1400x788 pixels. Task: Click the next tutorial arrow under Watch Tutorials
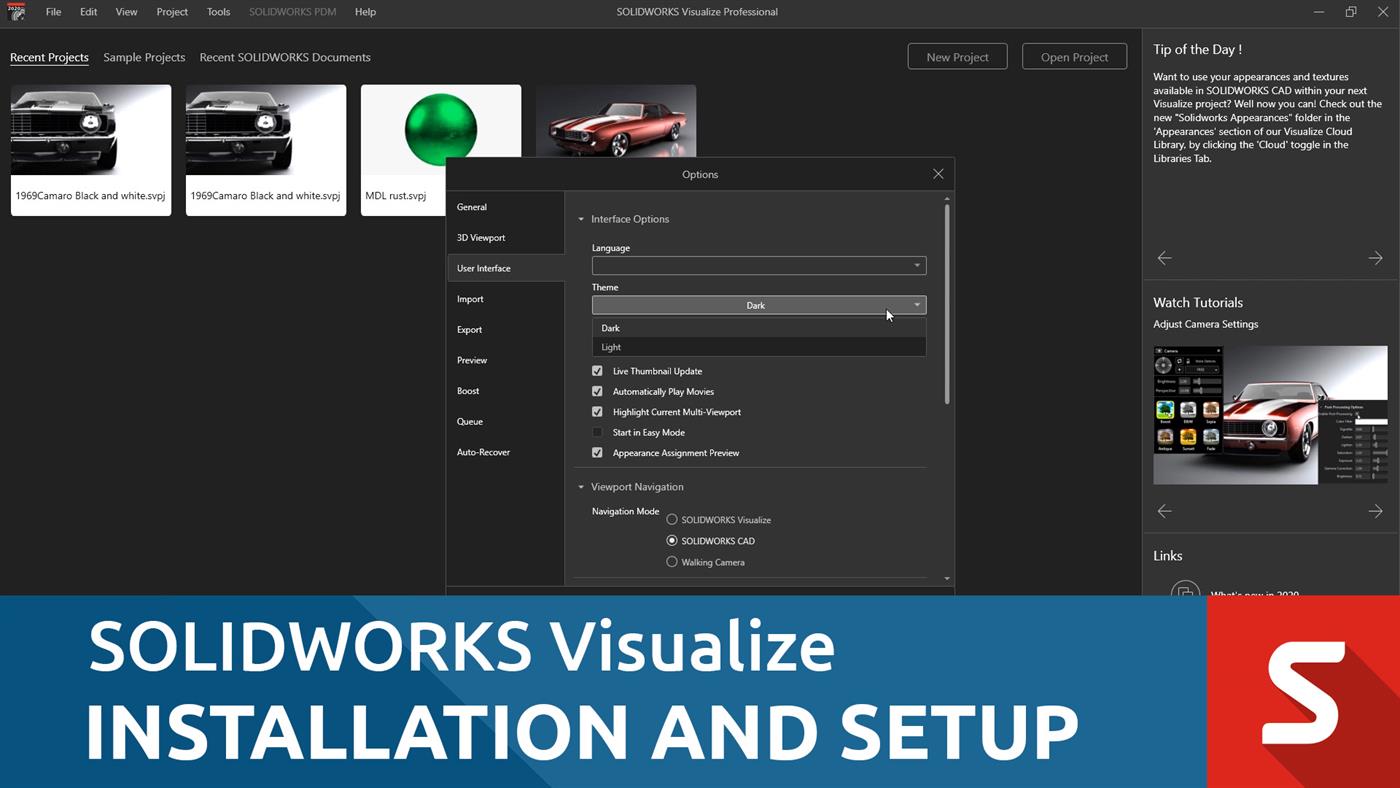point(1375,510)
